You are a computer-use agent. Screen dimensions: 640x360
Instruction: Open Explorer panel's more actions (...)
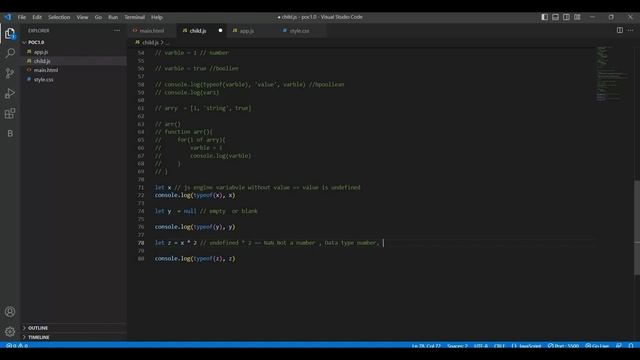(117, 31)
